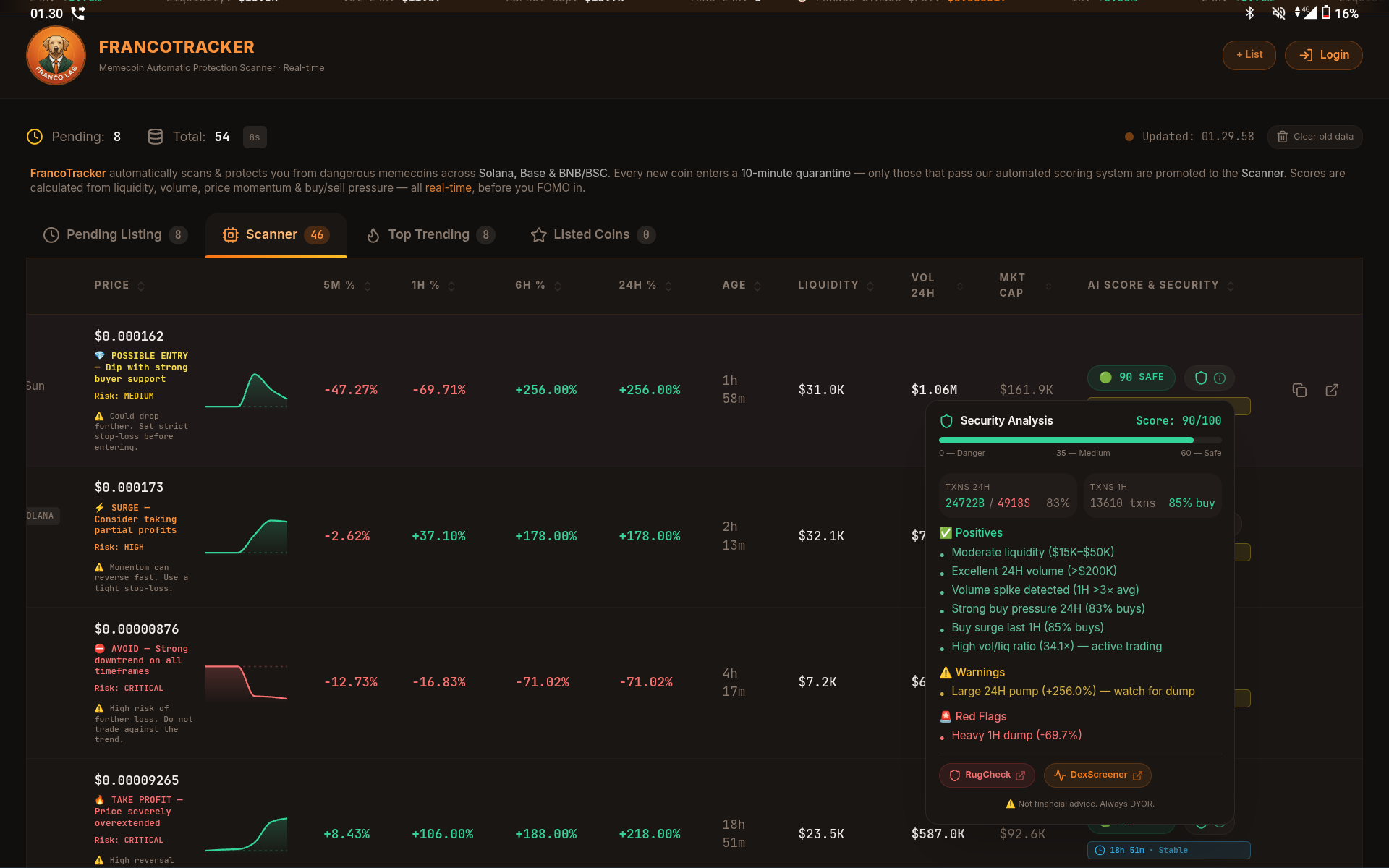This screenshot has width=1389, height=868.
Task: Open the Login button
Action: (1323, 55)
